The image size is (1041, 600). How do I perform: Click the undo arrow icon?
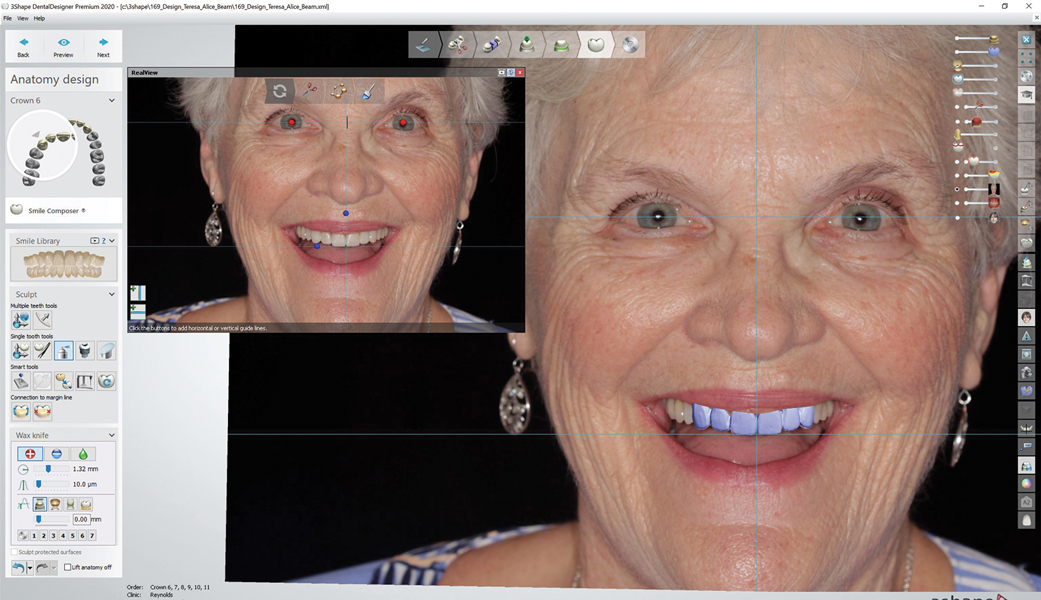19,567
